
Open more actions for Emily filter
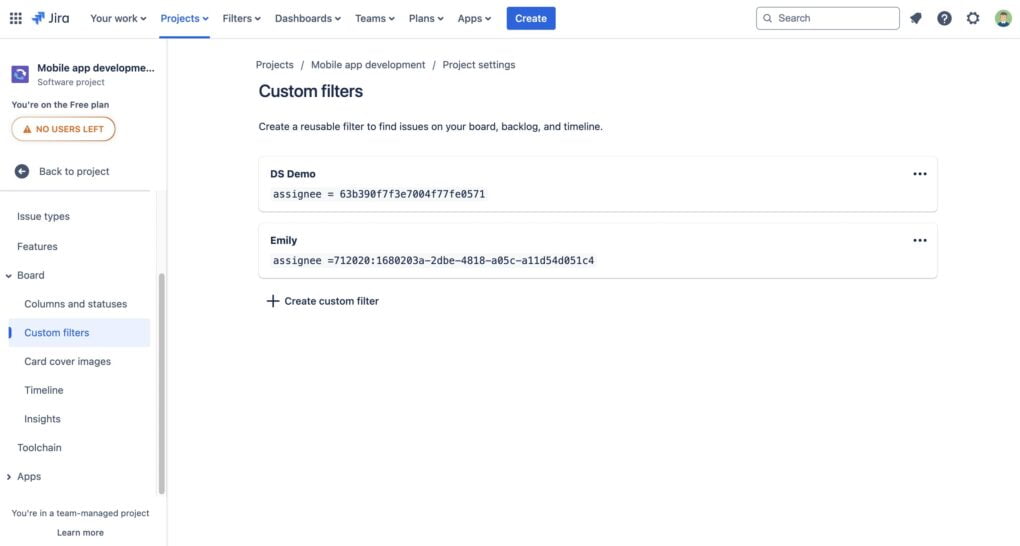[920, 240]
